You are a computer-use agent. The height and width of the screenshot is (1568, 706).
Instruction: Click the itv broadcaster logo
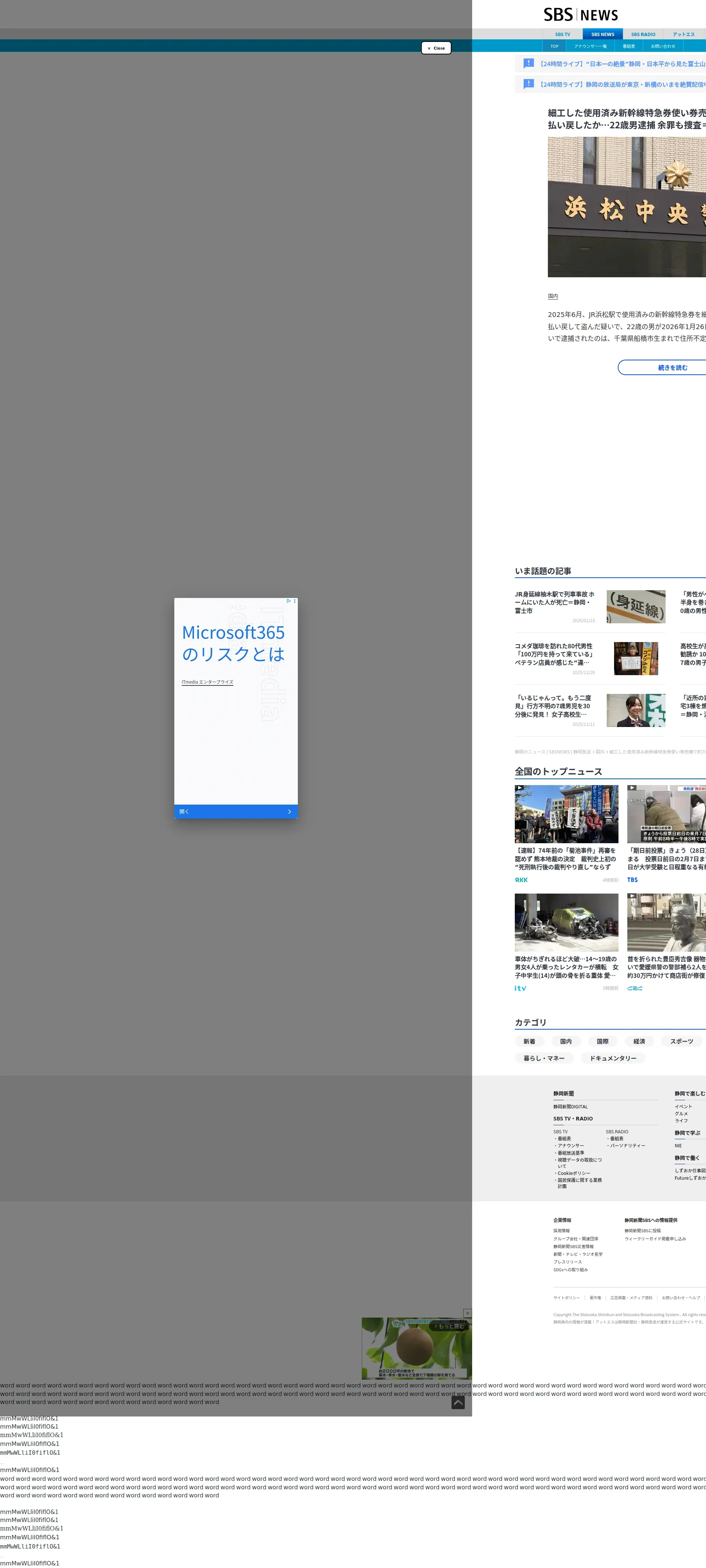pyautogui.click(x=520, y=988)
